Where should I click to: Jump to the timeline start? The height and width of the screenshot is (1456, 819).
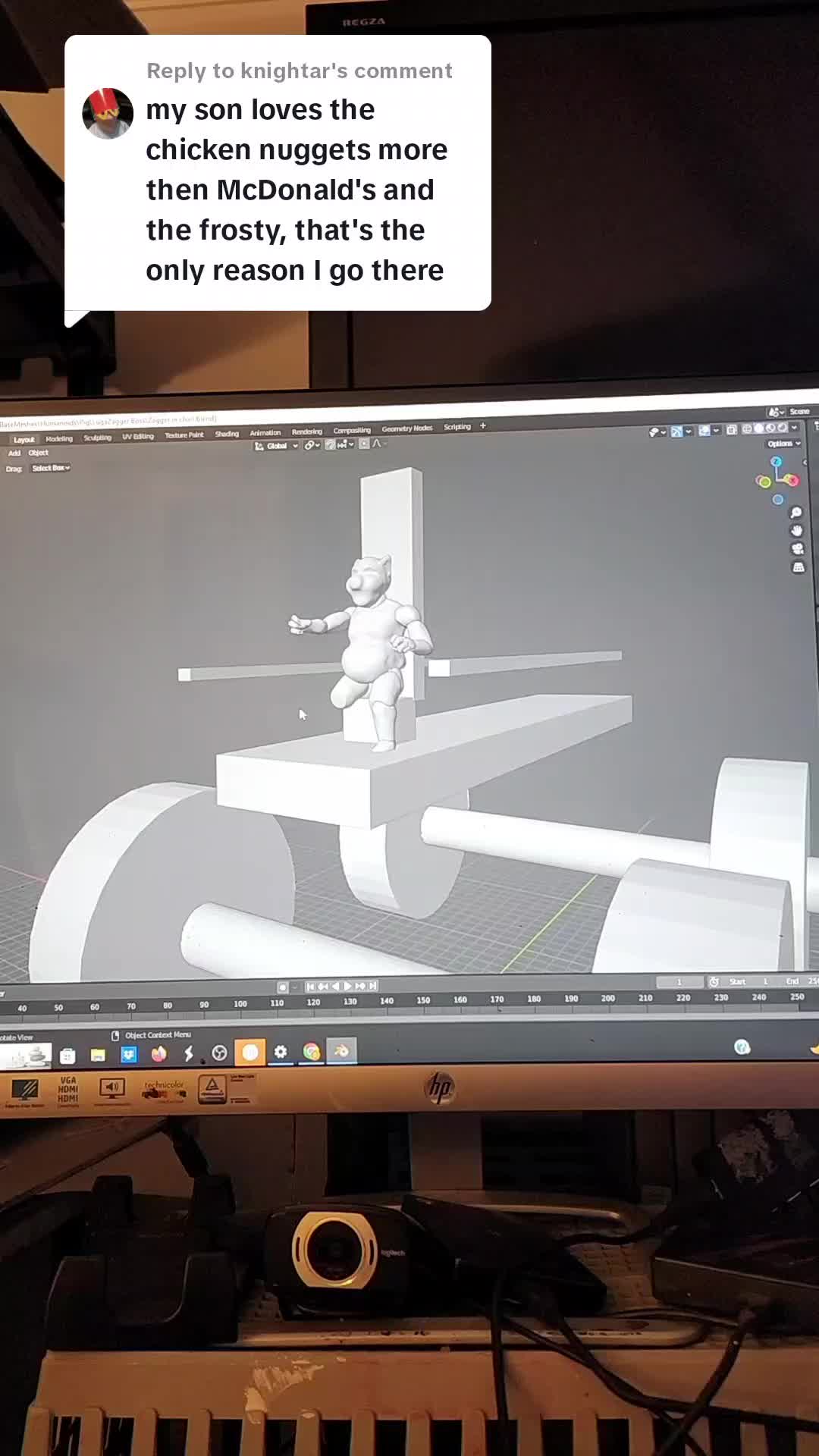[x=310, y=986]
